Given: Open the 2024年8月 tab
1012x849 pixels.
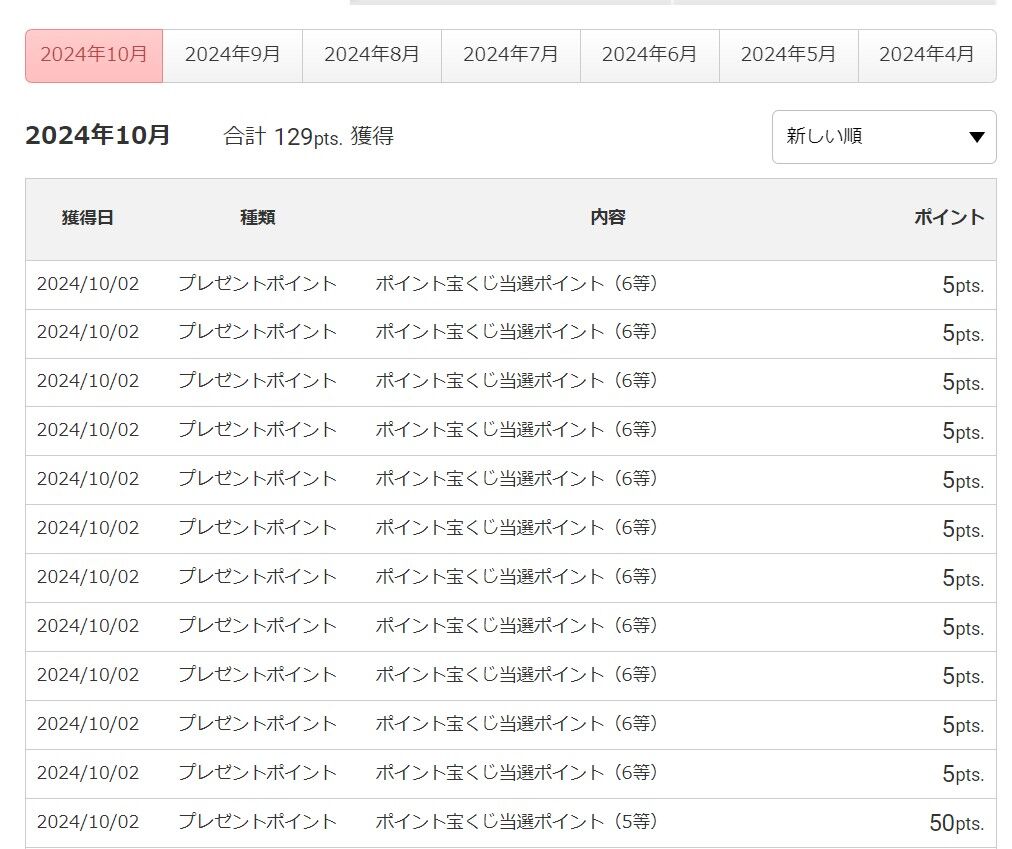Looking at the screenshot, I should pos(372,56).
